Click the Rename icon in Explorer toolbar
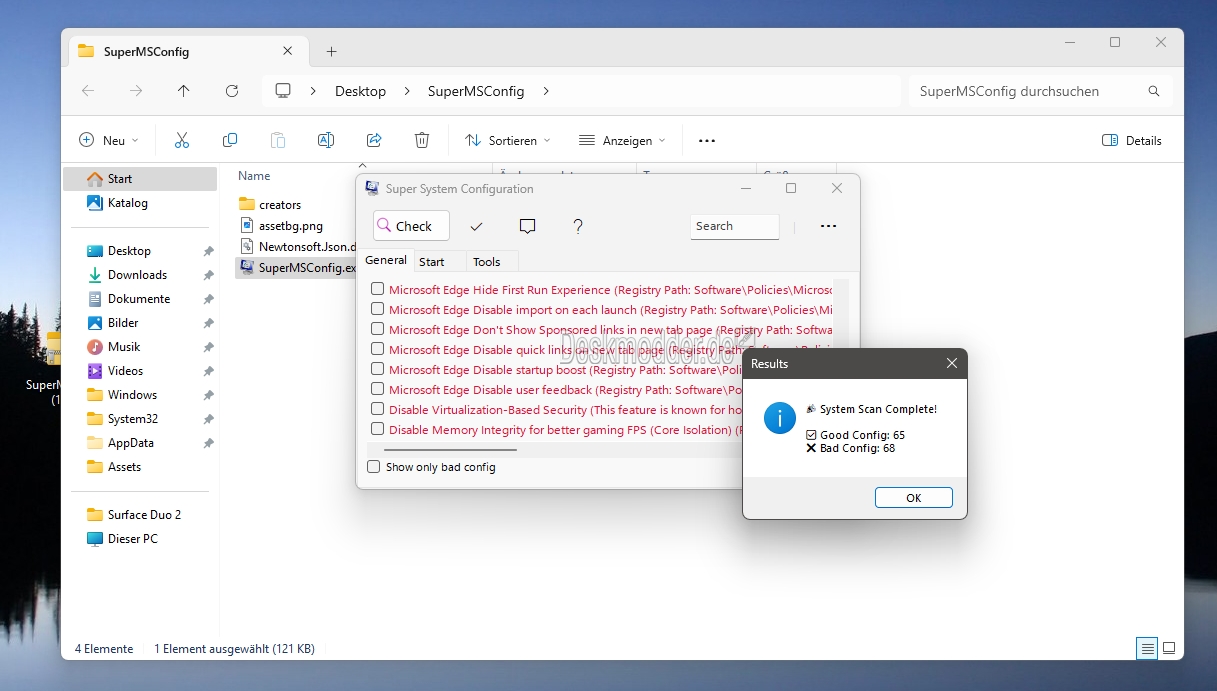Screen dimensions: 1217x691 tap(326, 141)
